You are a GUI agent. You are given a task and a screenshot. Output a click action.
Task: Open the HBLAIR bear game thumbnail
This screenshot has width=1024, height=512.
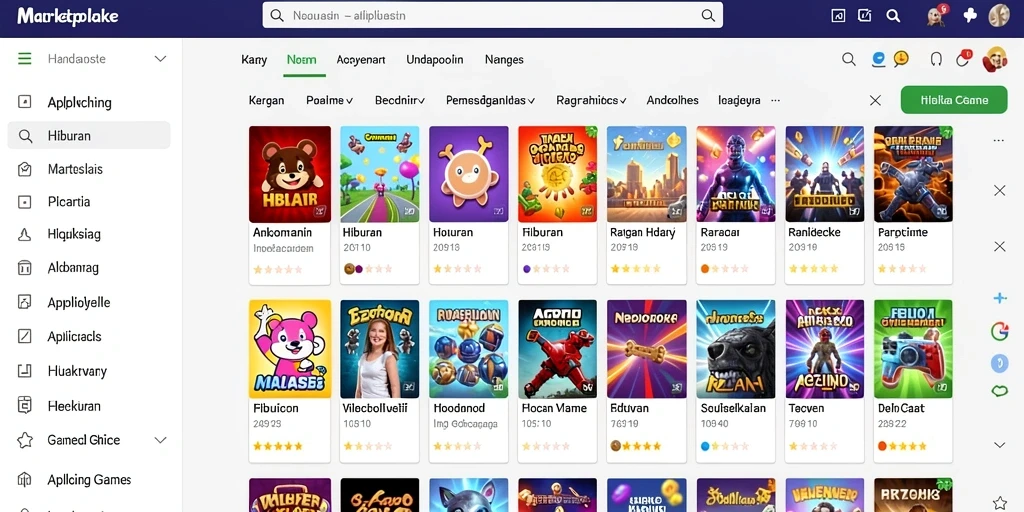290,174
